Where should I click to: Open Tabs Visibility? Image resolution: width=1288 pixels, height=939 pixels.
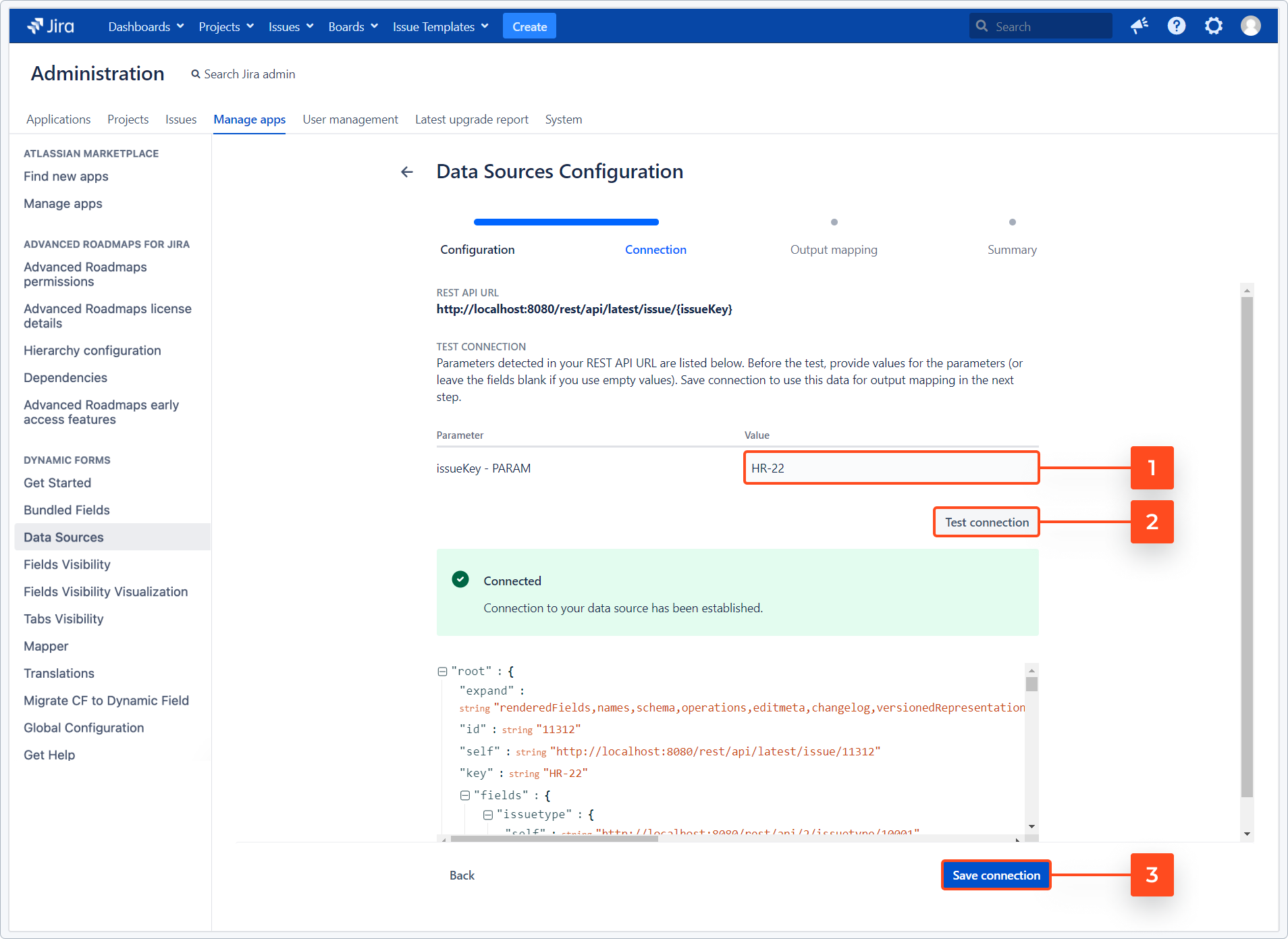(x=63, y=619)
